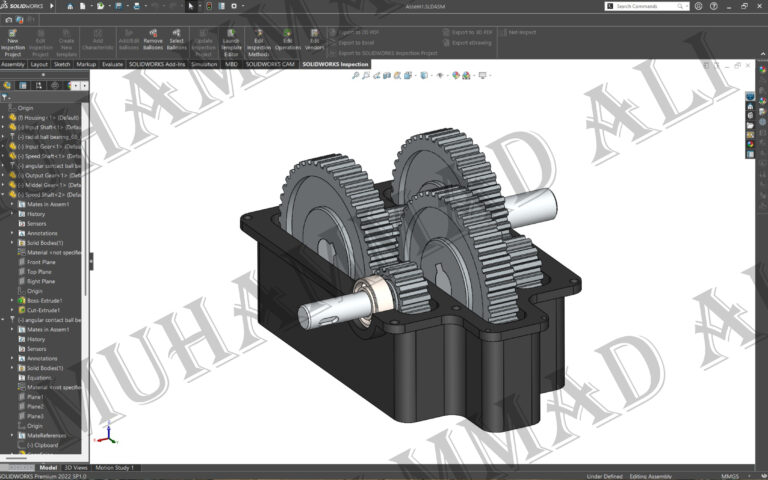768x480 pixels.
Task: Click the Edit Appearance color sphere
Action: tap(455, 75)
